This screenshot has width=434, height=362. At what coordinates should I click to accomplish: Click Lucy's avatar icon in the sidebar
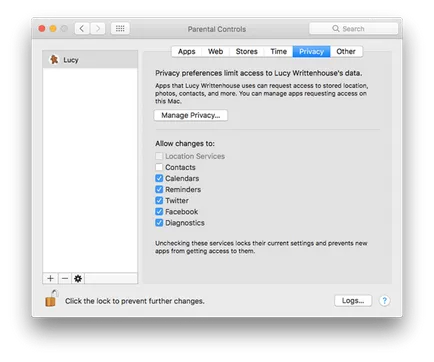tap(54, 60)
